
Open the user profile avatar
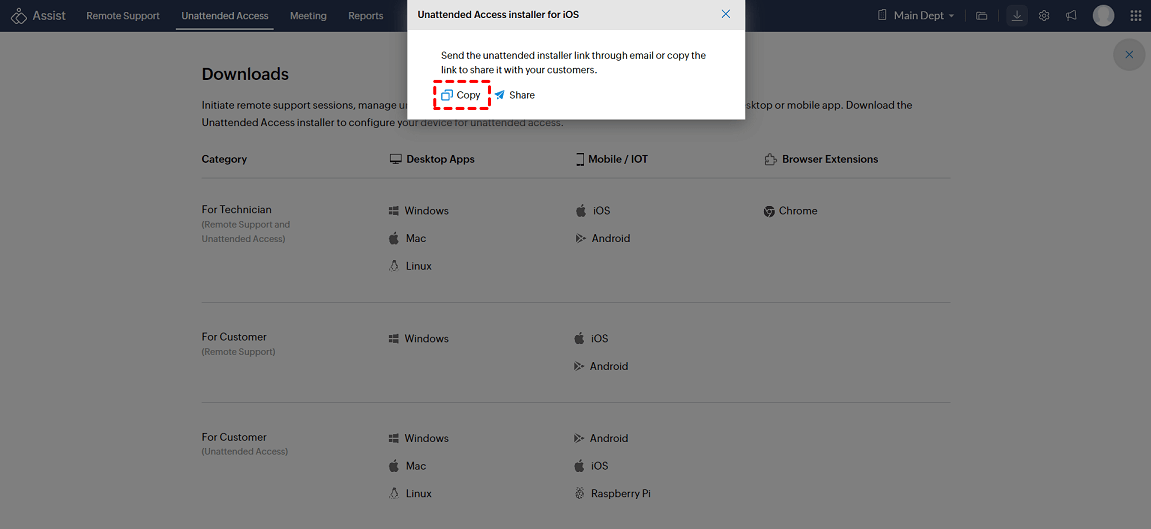point(1103,15)
